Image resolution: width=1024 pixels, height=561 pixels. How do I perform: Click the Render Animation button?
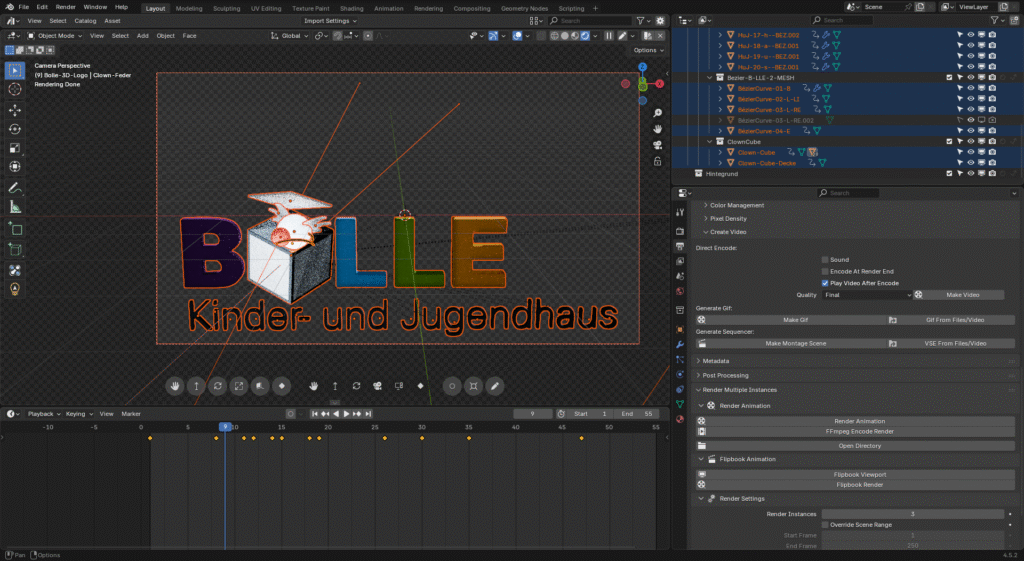[x=856, y=421]
